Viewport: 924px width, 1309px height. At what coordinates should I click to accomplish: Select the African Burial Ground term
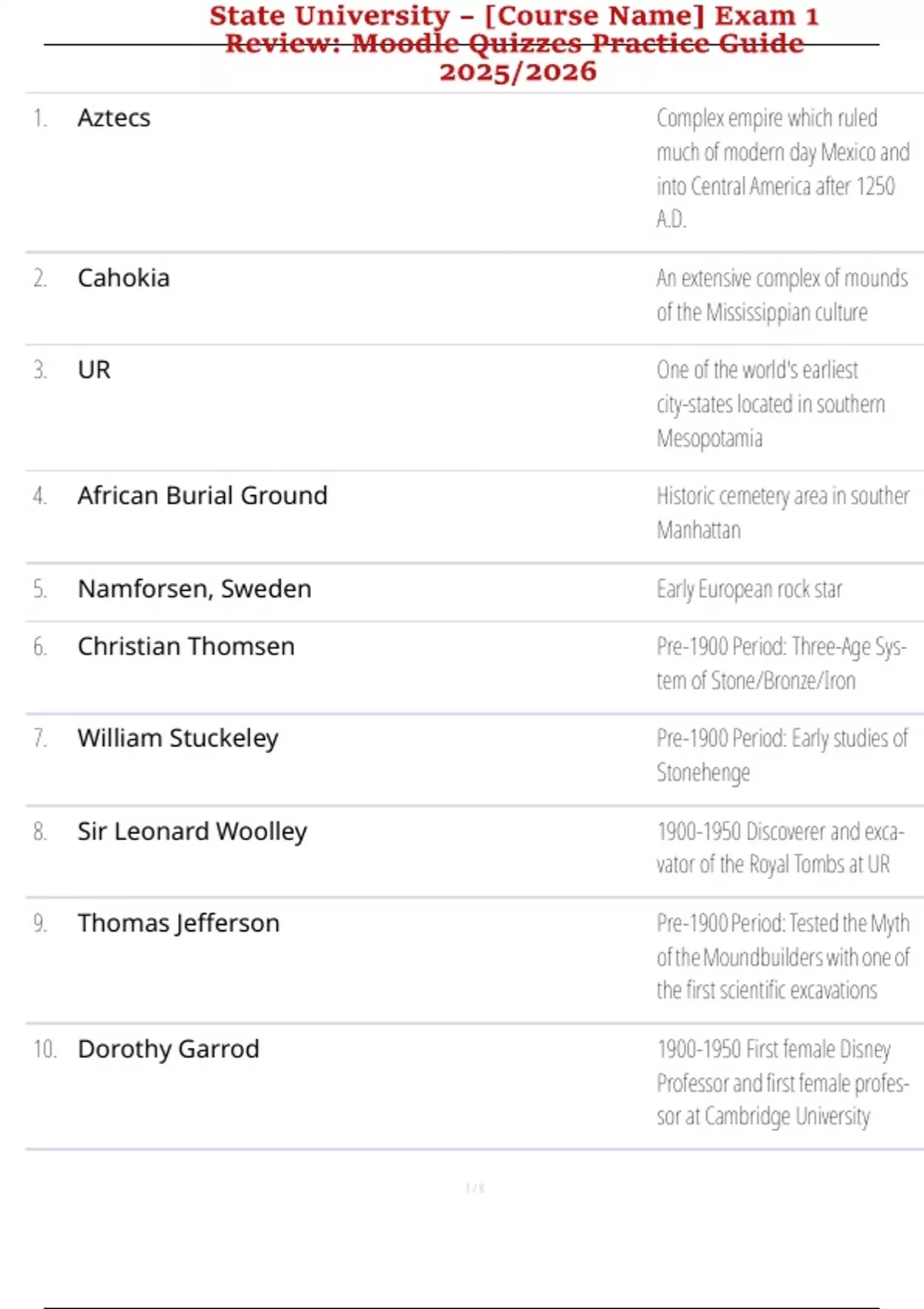pyautogui.click(x=203, y=495)
